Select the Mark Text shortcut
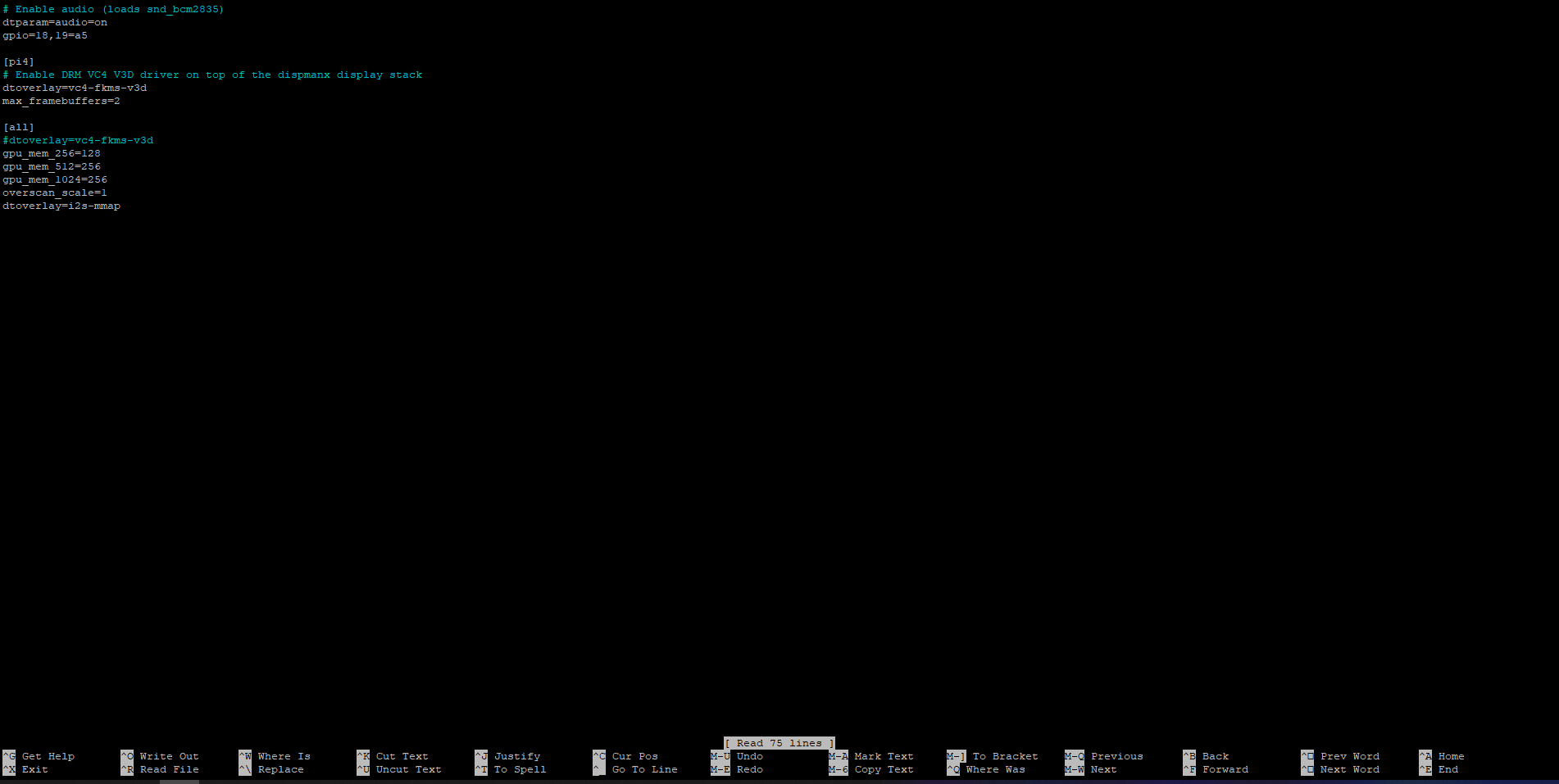 point(884,756)
